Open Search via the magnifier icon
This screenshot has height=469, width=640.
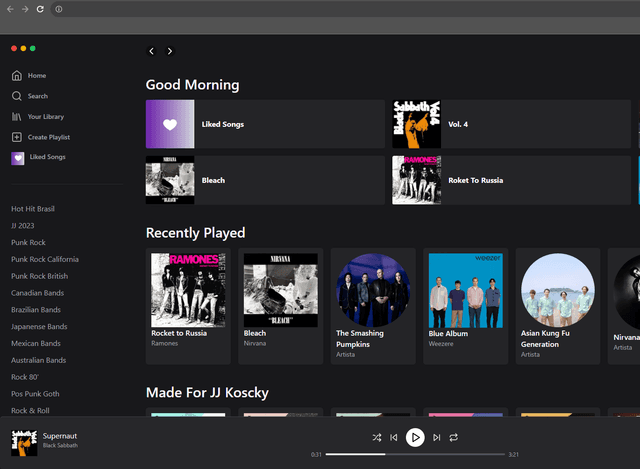[x=16, y=96]
